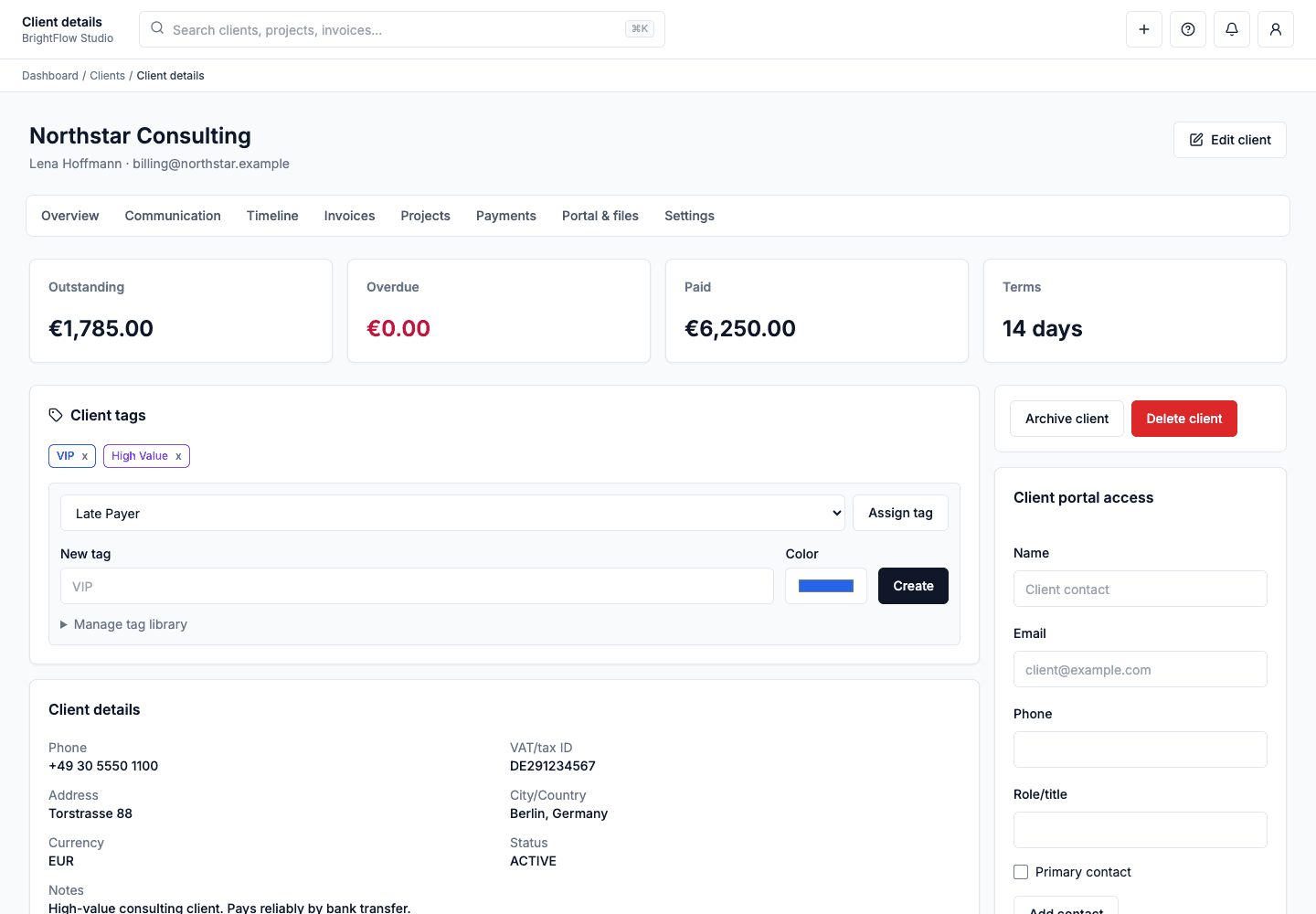The image size is (1316, 914).
Task: Click the Edit client button
Action: [1230, 140]
